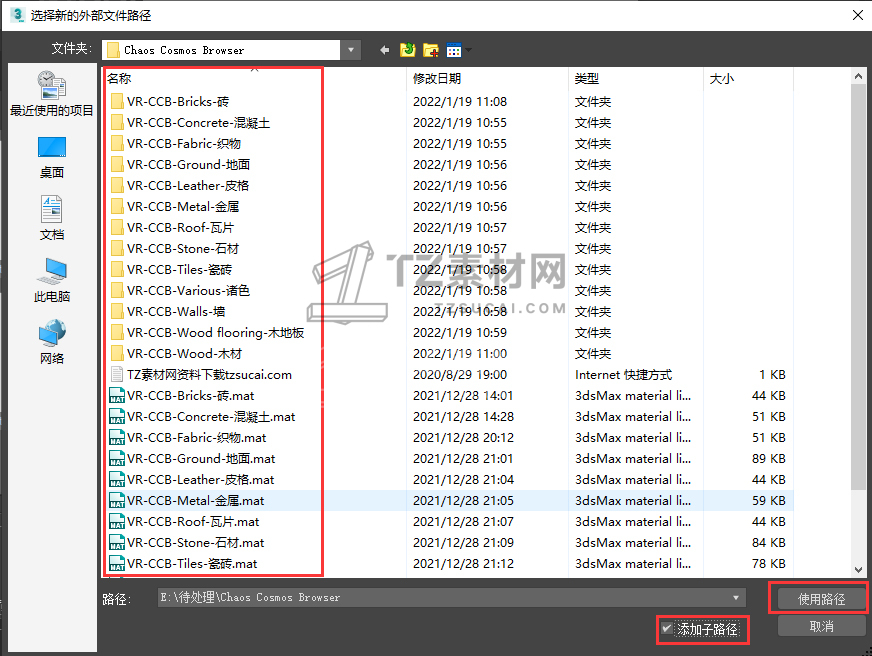Screen dimensions: 872x656
Task: Click the MAT icon of VR-CCB-Bricks-砖.mat
Action: 117,395
